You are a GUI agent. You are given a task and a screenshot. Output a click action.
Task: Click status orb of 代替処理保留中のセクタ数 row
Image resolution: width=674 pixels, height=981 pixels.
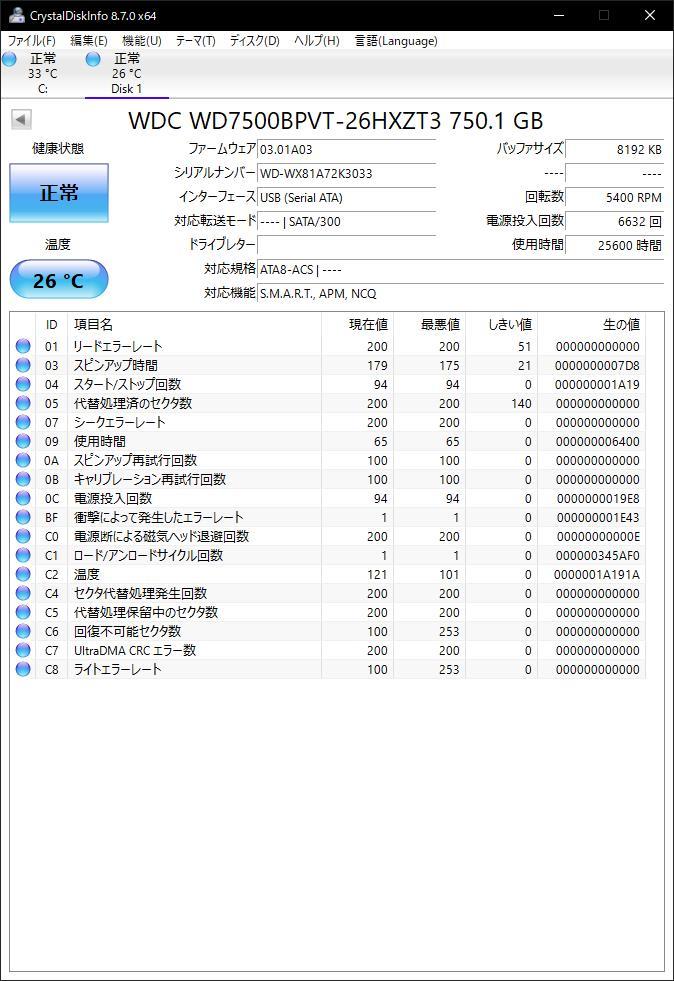(23, 612)
